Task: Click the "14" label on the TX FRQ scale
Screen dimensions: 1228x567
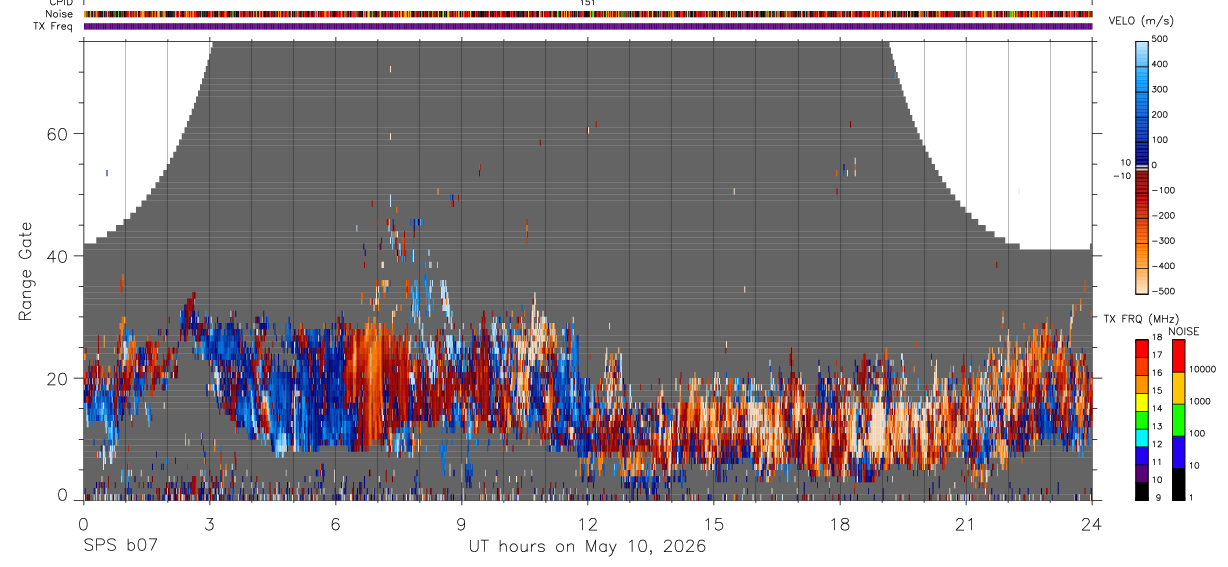Action: pyautogui.click(x=1159, y=408)
